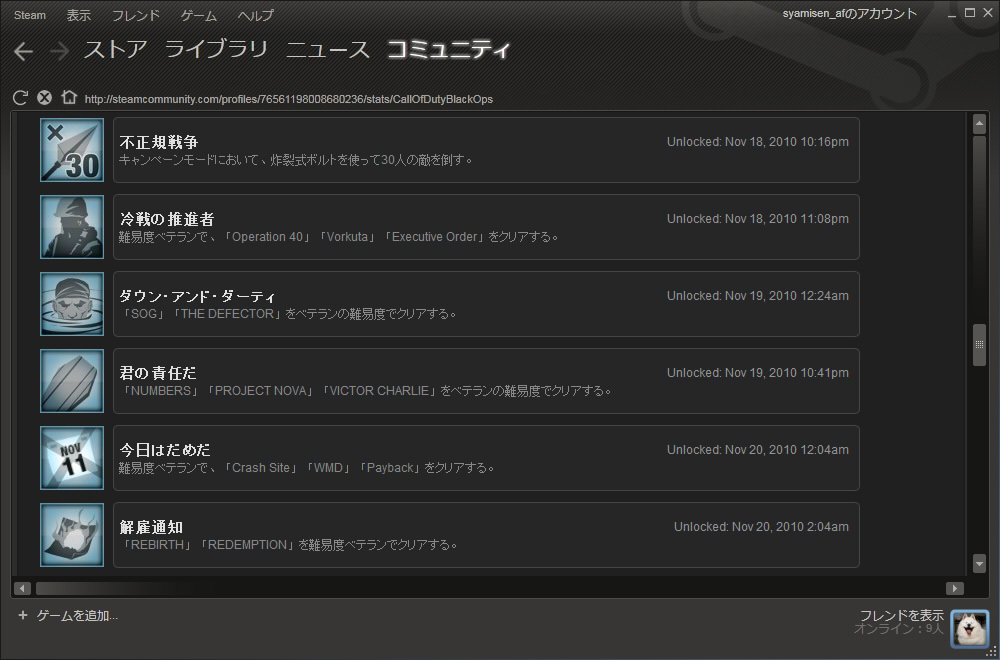
Task: Click the horizontal scrollbar right arrow
Action: point(955,588)
